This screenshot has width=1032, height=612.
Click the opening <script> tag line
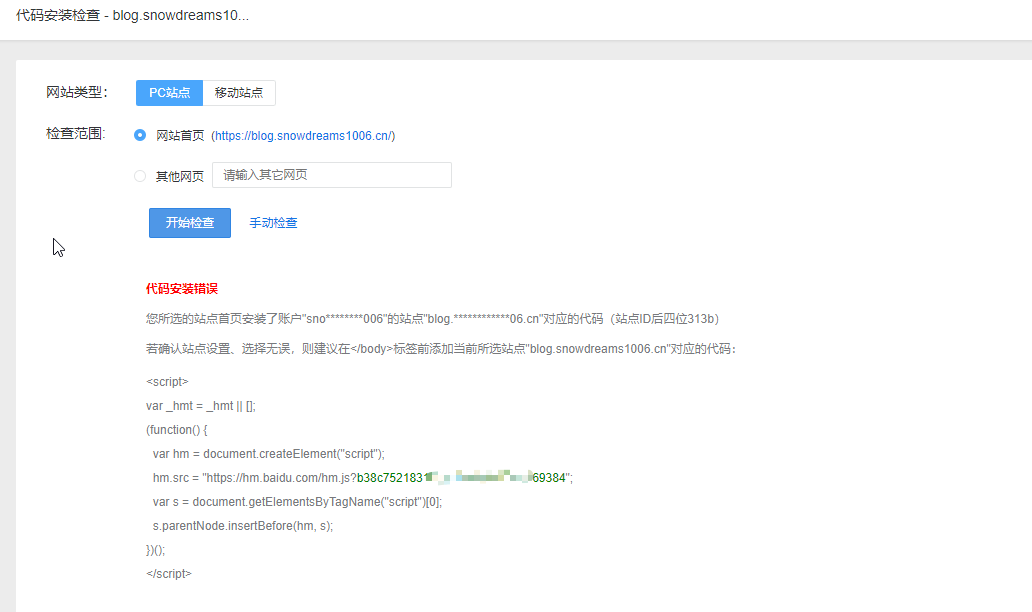tap(167, 382)
